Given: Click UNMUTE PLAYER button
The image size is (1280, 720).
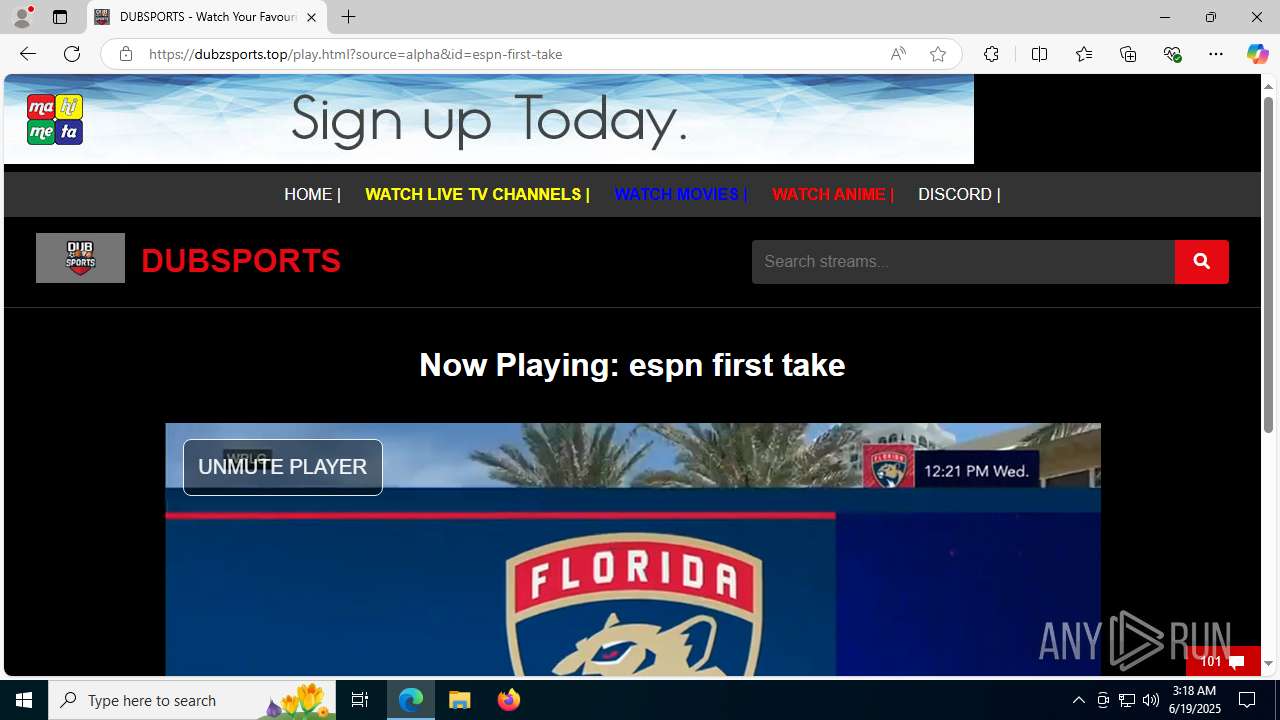Looking at the screenshot, I should coord(283,467).
